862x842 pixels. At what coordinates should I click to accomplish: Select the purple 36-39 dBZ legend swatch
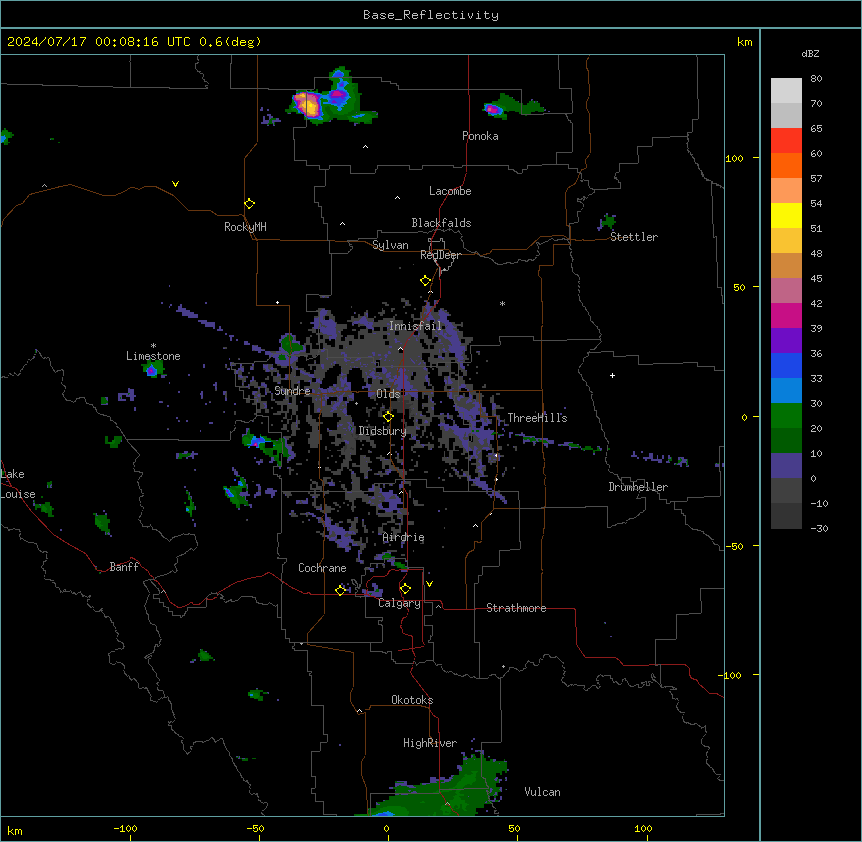pos(786,341)
